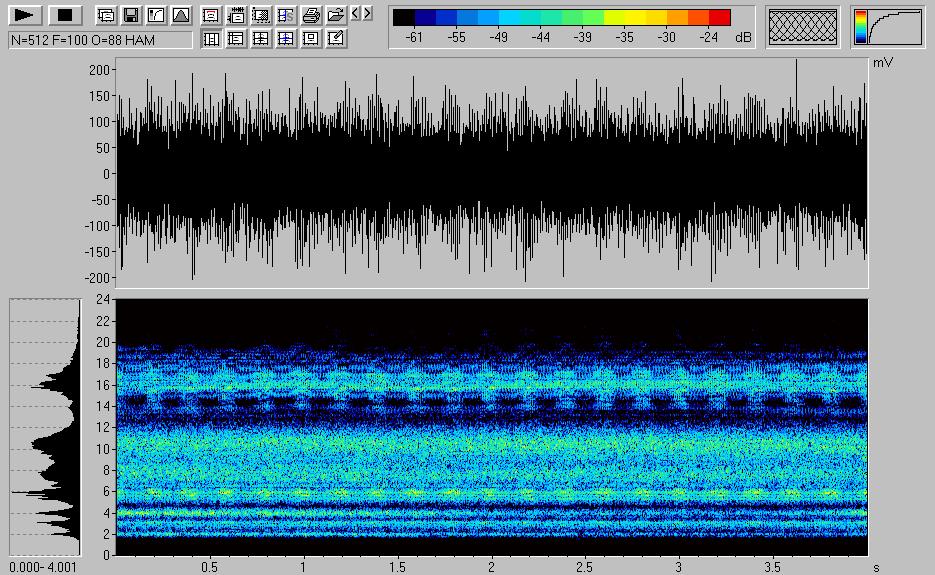Image resolution: width=935 pixels, height=575 pixels.
Task: Toggle the vertical-lines cursor mode button
Action: [x=211, y=39]
